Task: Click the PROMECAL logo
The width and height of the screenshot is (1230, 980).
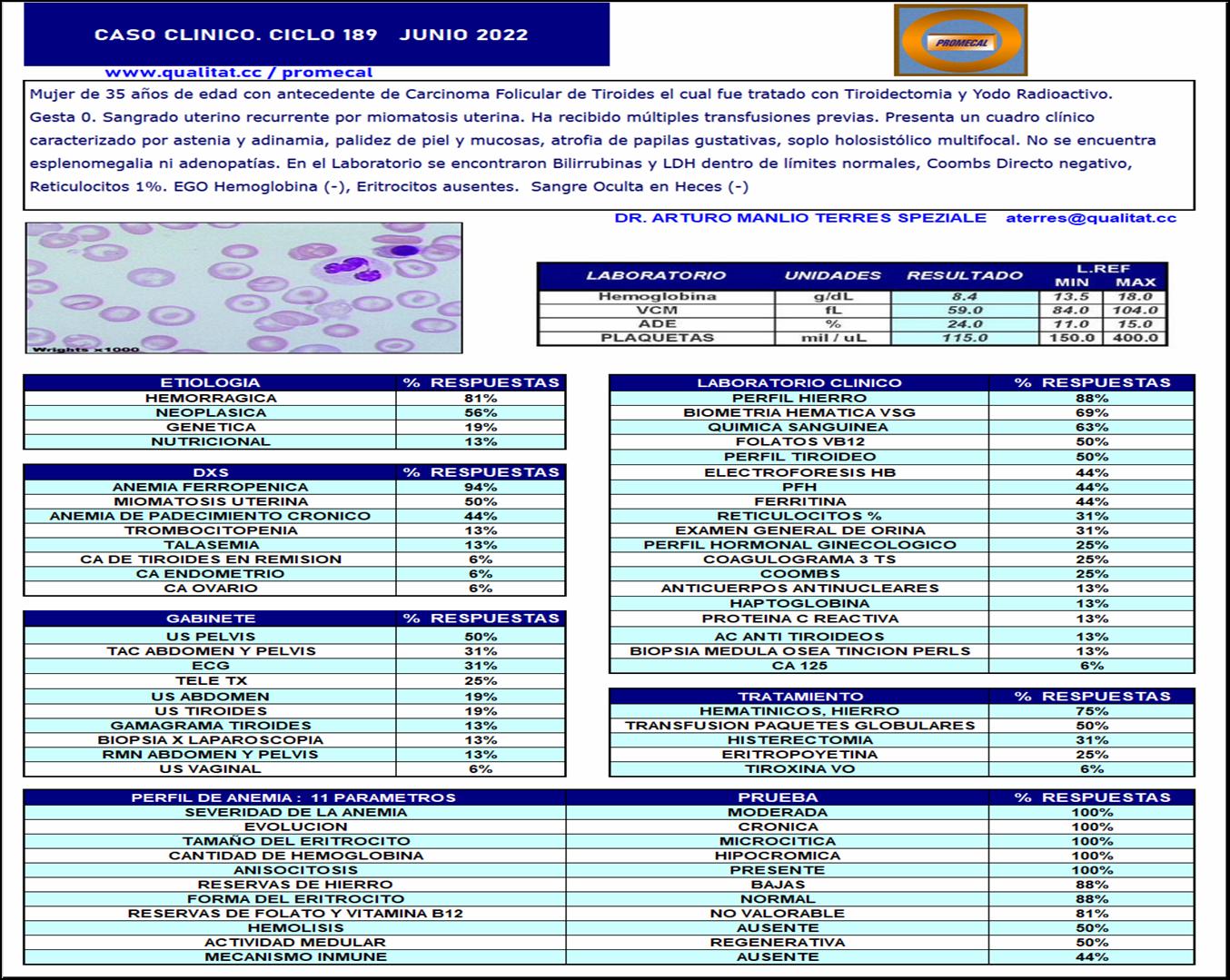Action: 960,40
